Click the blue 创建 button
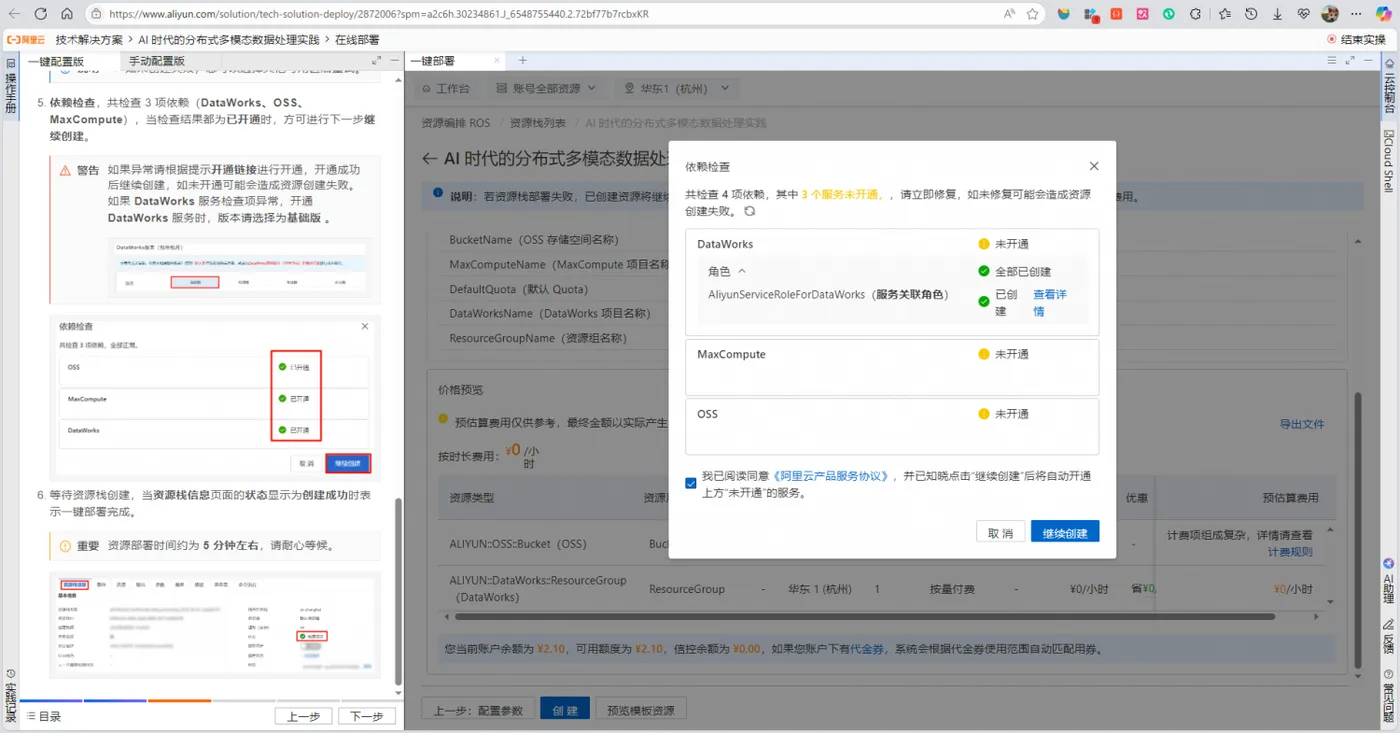The image size is (1400, 733). click(565, 710)
